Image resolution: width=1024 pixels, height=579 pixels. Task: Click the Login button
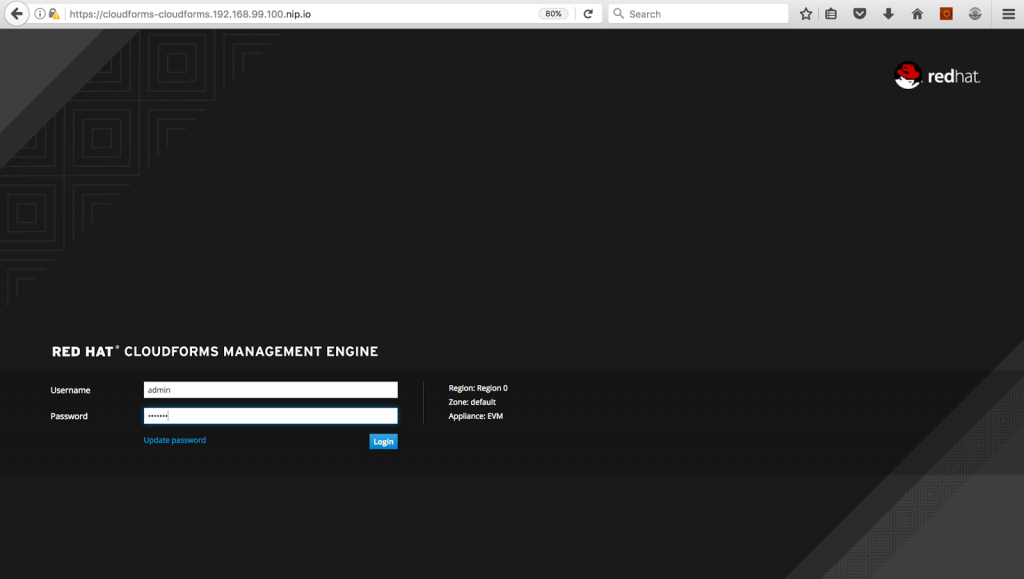pos(383,442)
